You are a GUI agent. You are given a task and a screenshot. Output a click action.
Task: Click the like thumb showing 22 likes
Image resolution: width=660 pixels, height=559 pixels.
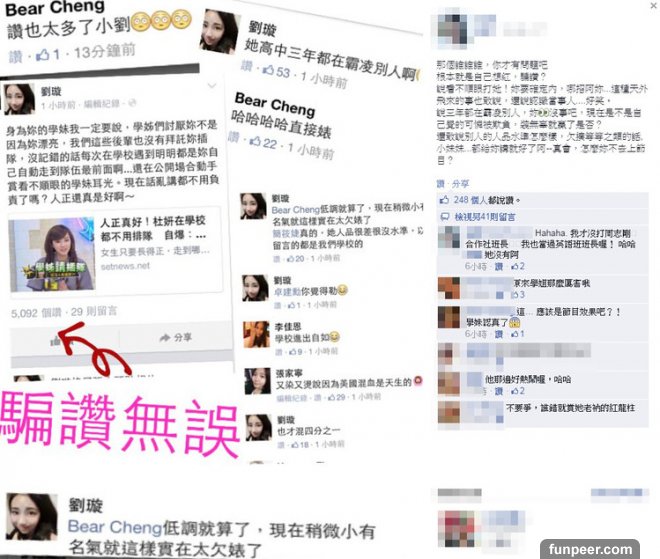click(x=255, y=141)
